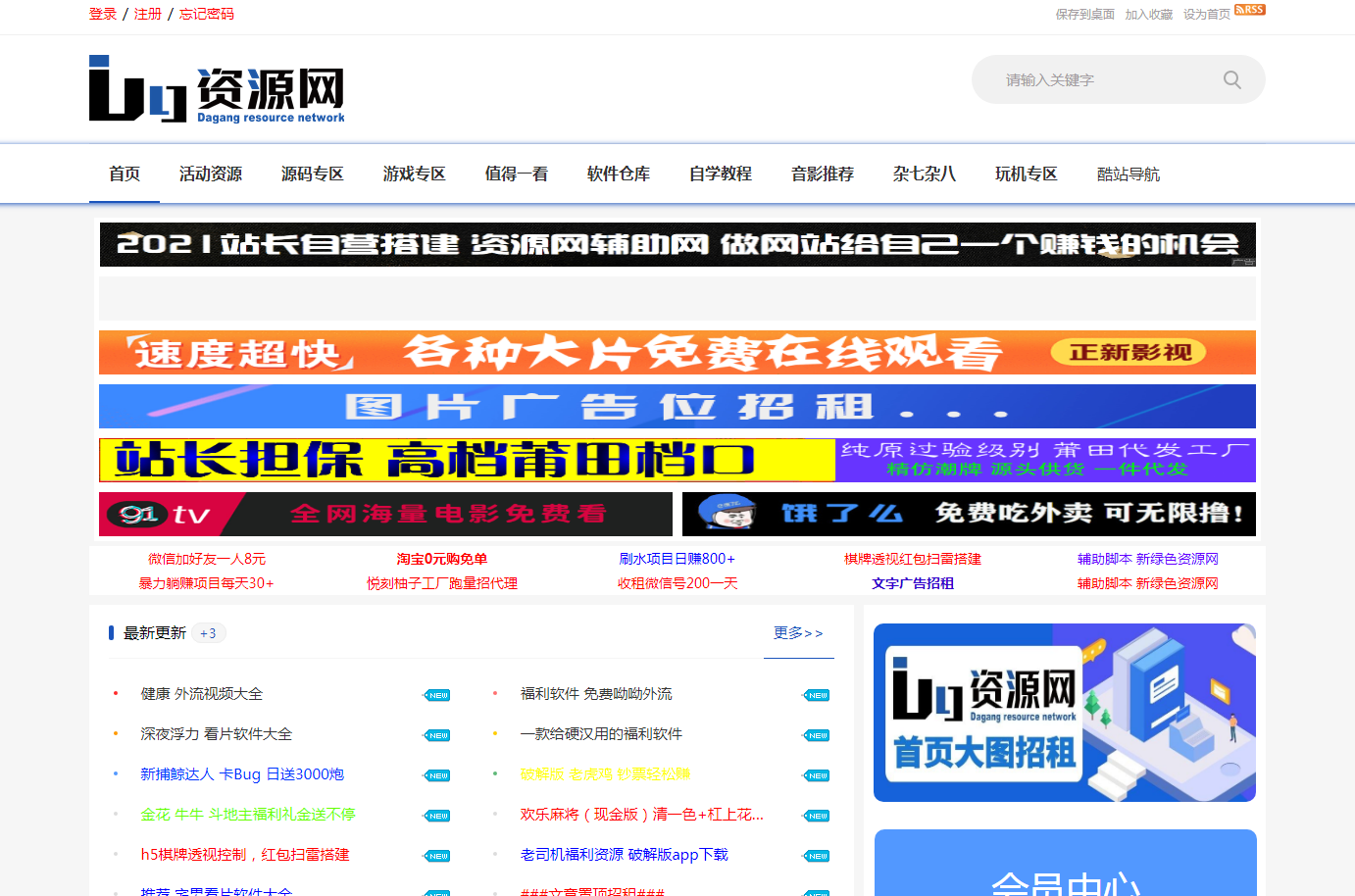Open the RSS feed icon
Screen dimensions: 1355x896
tap(1250, 10)
